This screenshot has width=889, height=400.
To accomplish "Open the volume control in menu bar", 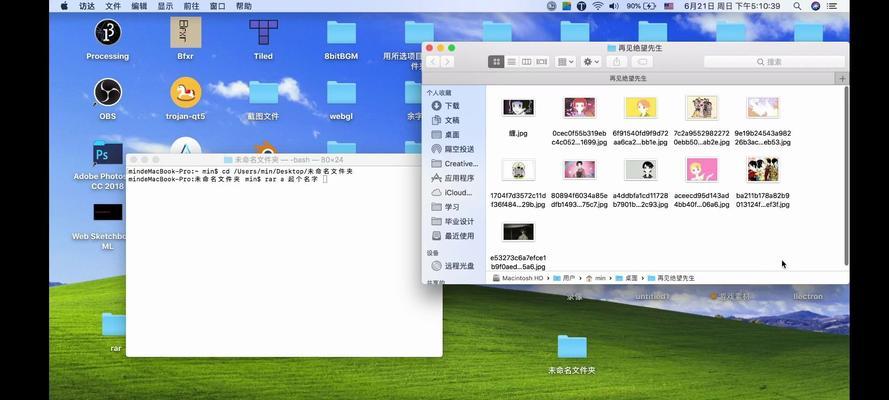I will pyautogui.click(x=613, y=6).
